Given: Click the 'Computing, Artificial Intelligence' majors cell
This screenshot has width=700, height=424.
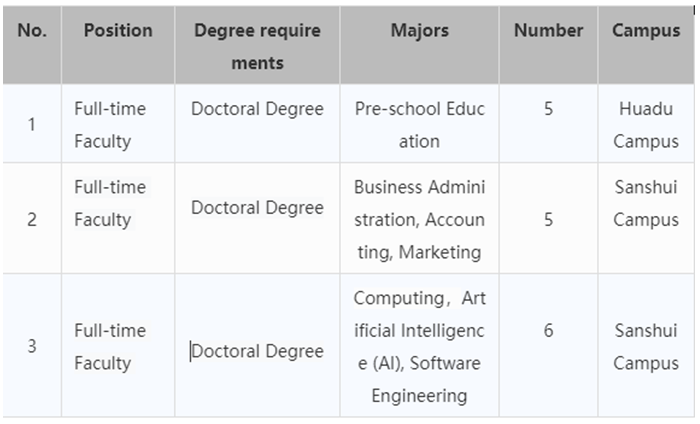Looking at the screenshot, I should pos(420,345).
